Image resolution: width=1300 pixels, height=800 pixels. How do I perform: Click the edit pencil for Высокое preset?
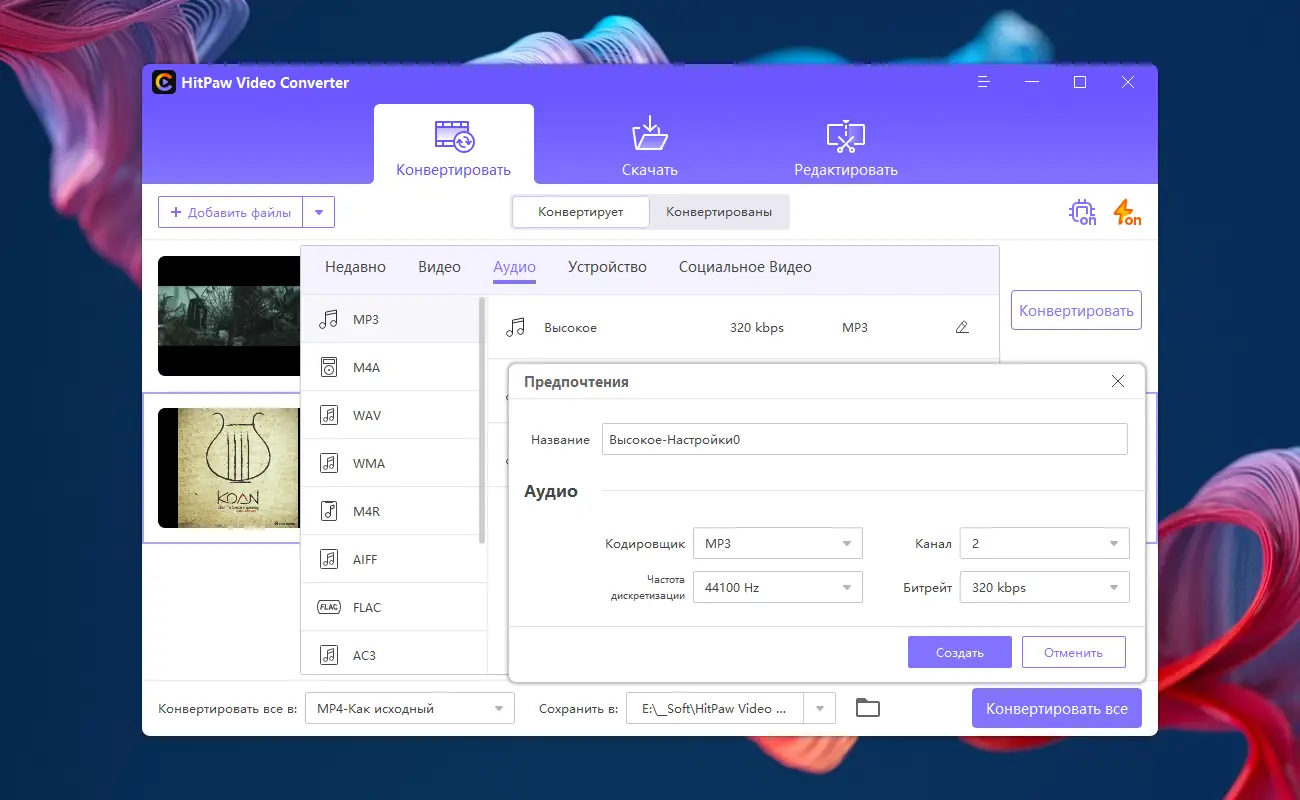[962, 328]
